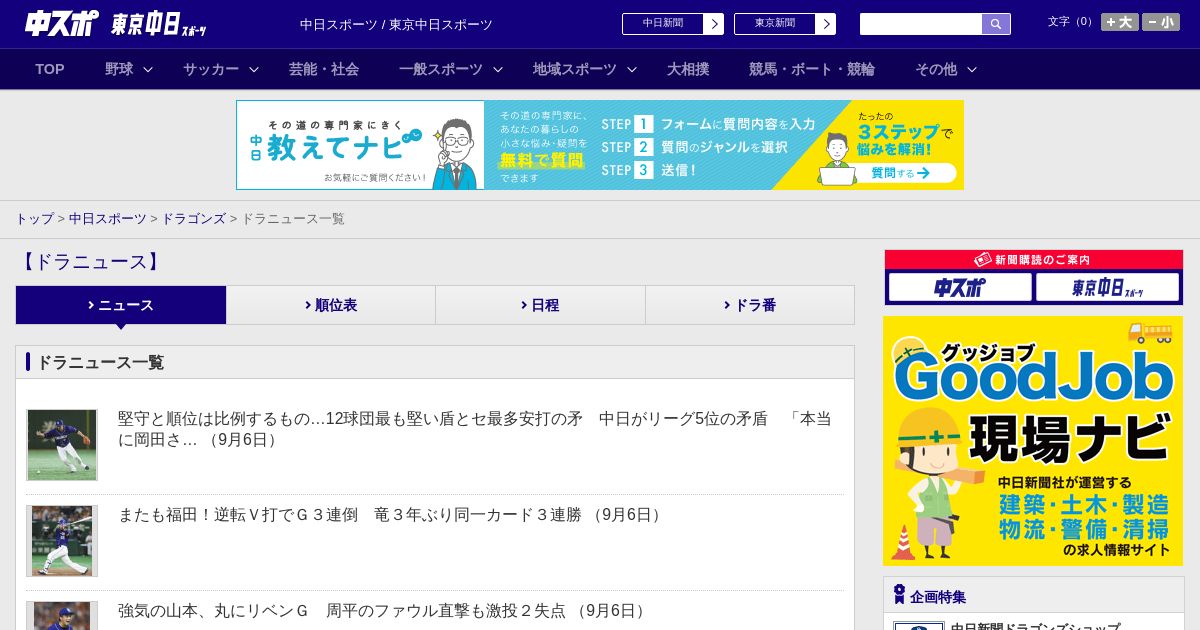Screen dimensions: 1200x630
Task: Go to トップ breadcrumb link
Action: [34, 219]
